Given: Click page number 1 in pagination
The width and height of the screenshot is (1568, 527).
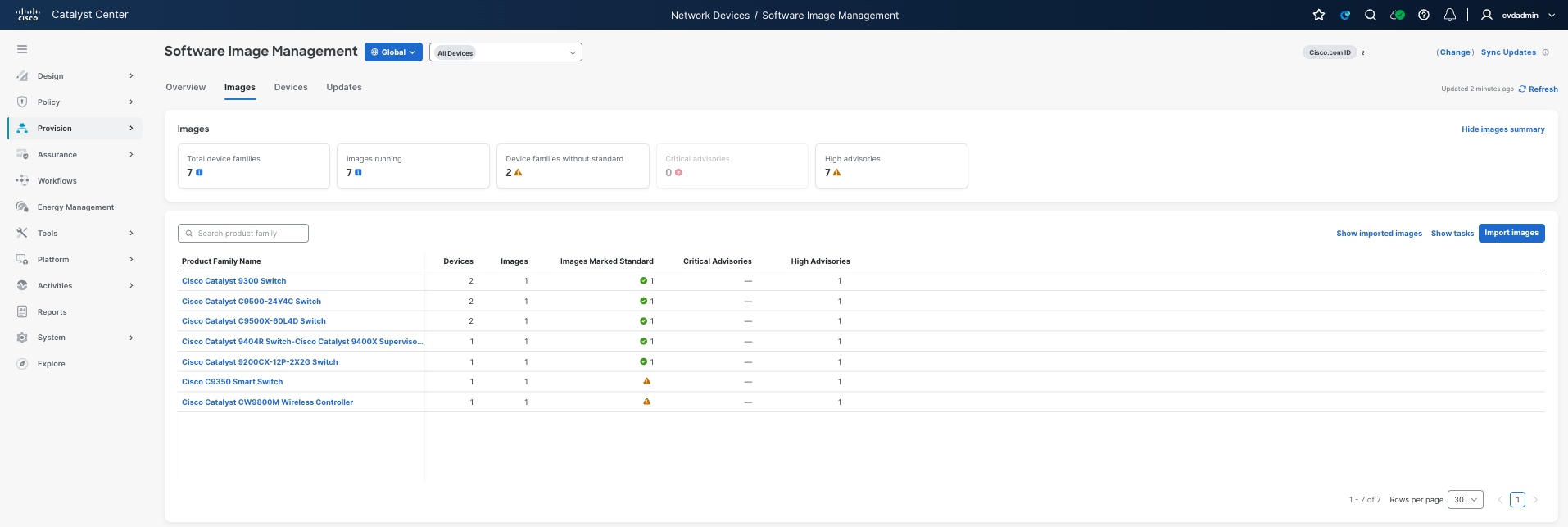Looking at the screenshot, I should pos(1517,499).
